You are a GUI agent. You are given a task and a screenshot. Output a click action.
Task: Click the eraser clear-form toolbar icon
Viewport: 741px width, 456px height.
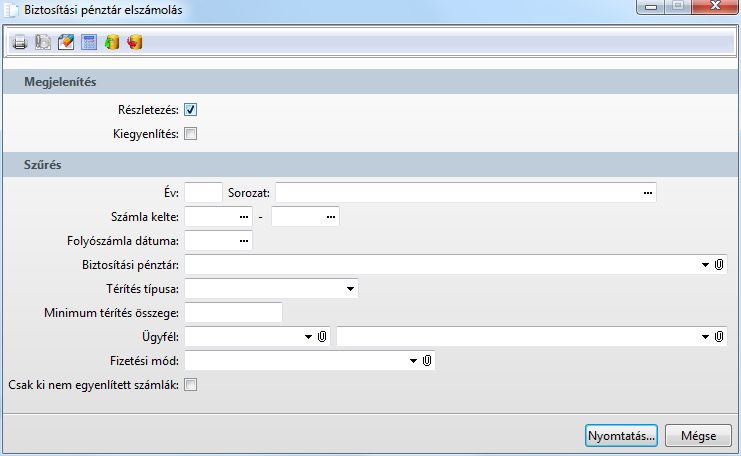(66, 43)
